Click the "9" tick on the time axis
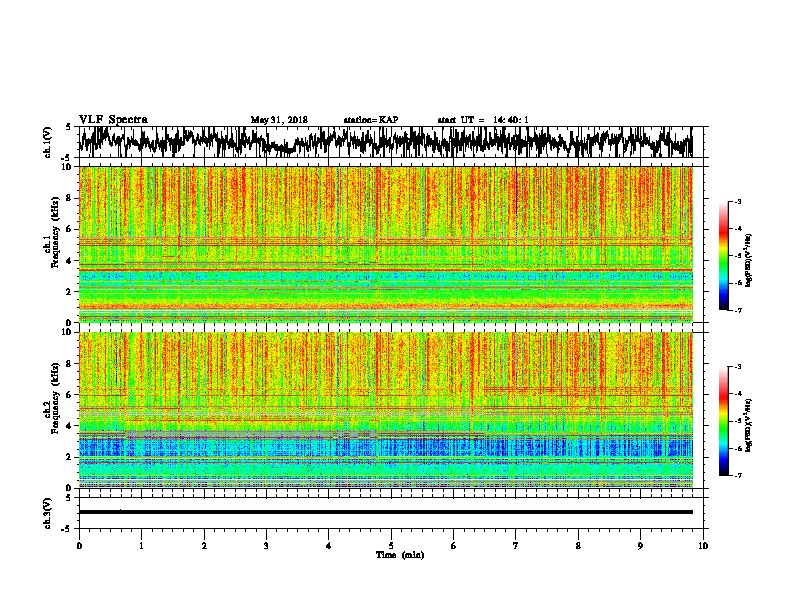The height and width of the screenshot is (612, 792). 640,546
